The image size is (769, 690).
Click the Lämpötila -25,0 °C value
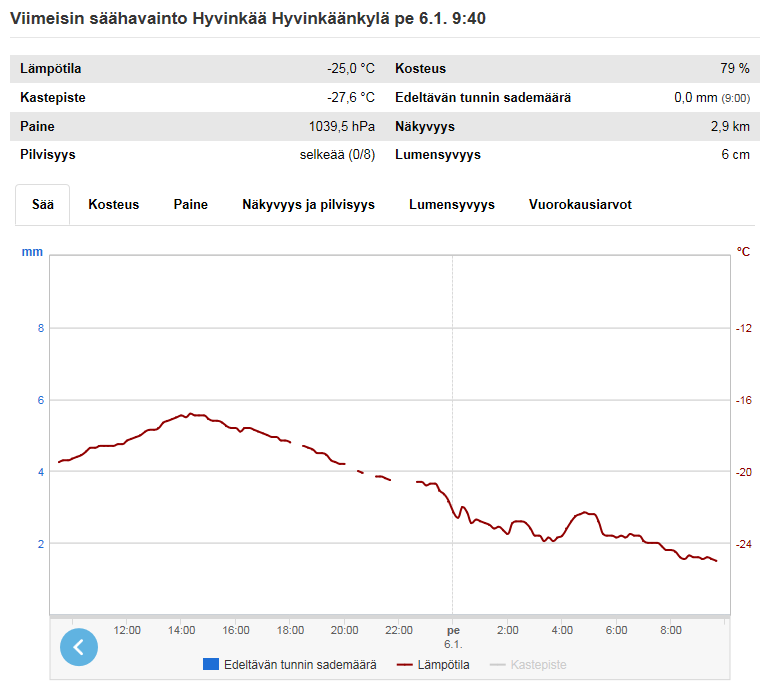[x=351, y=69]
